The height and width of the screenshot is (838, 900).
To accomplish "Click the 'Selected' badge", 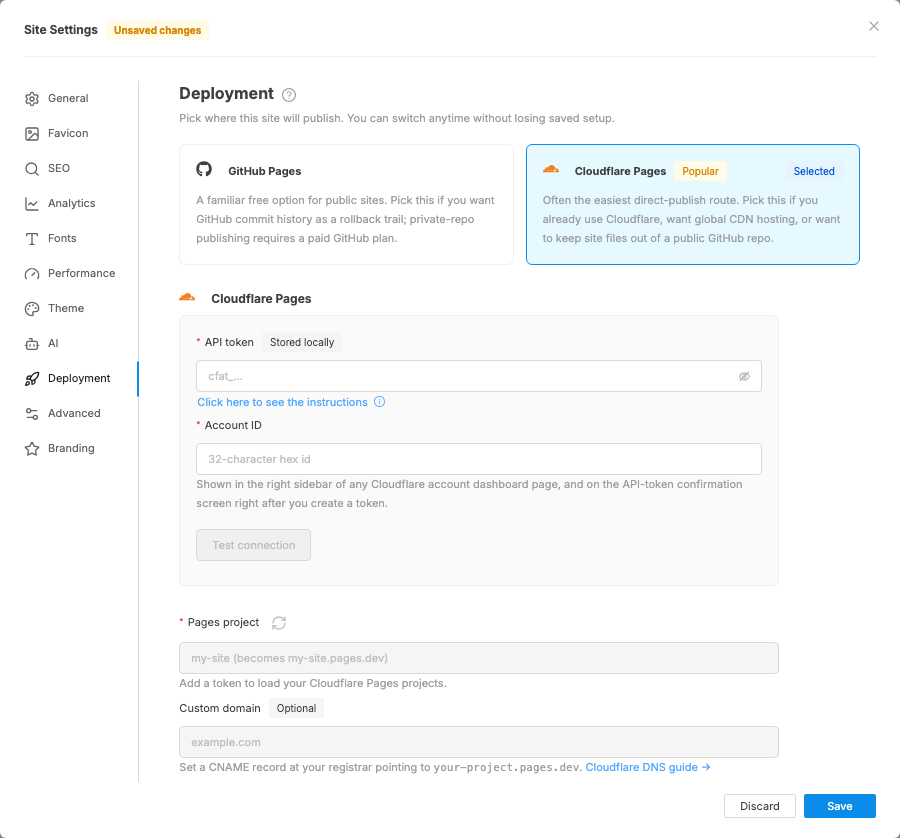I will click(x=814, y=171).
